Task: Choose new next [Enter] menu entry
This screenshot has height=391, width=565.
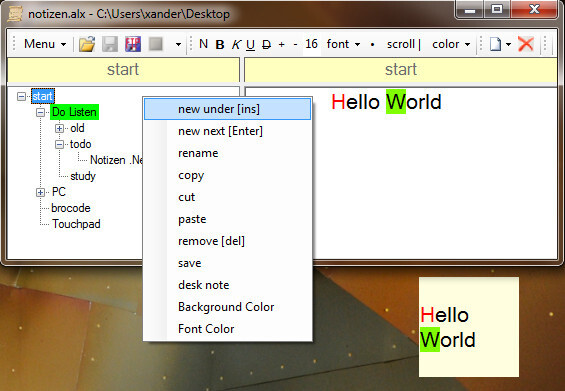Action: point(227,131)
